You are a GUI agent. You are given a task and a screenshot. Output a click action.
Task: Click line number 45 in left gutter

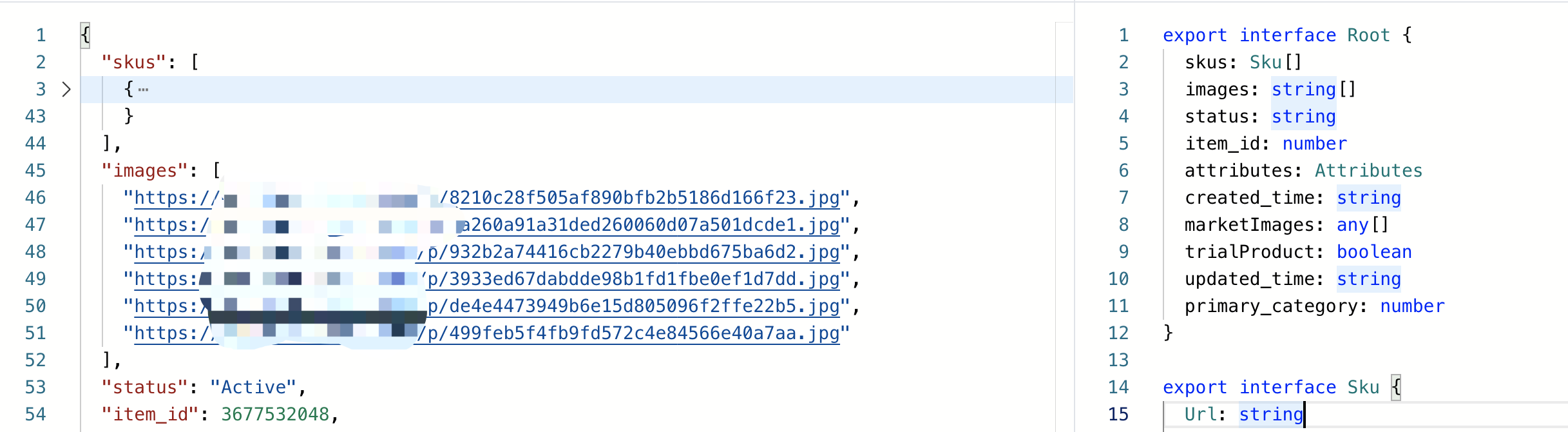pos(35,171)
